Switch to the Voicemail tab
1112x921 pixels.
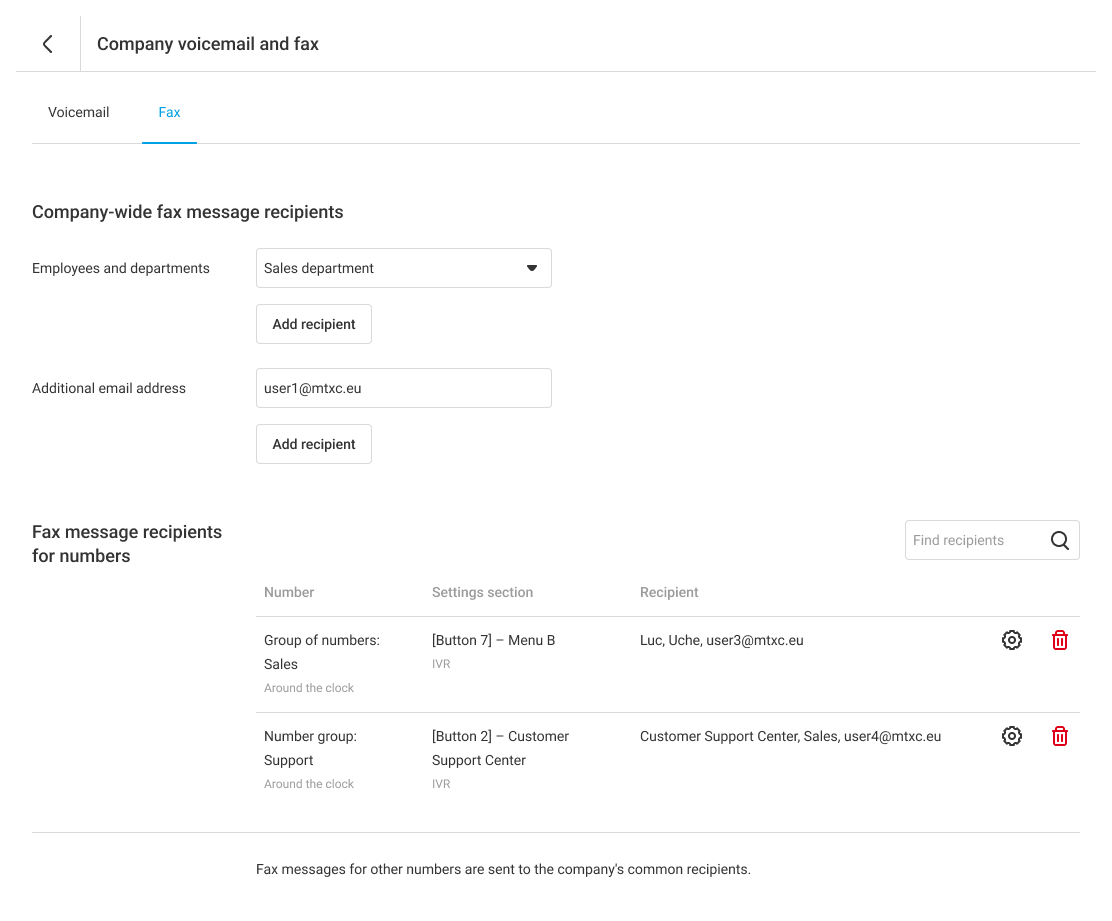pos(78,112)
